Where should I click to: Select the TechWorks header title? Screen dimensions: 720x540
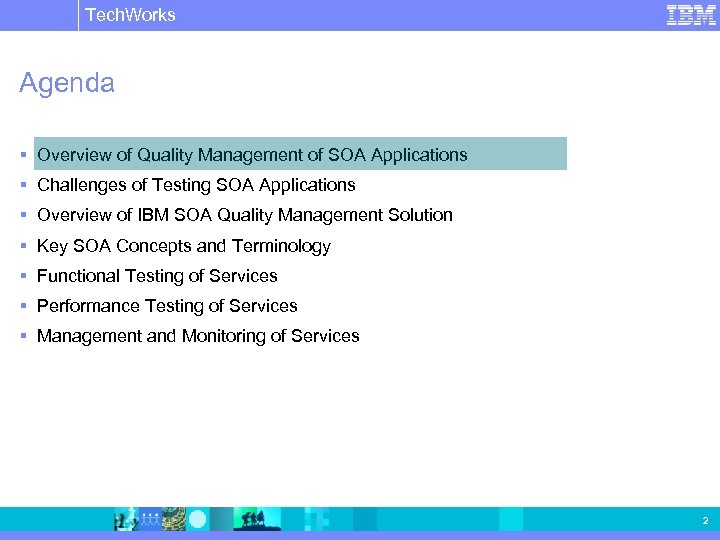pyautogui.click(x=130, y=15)
